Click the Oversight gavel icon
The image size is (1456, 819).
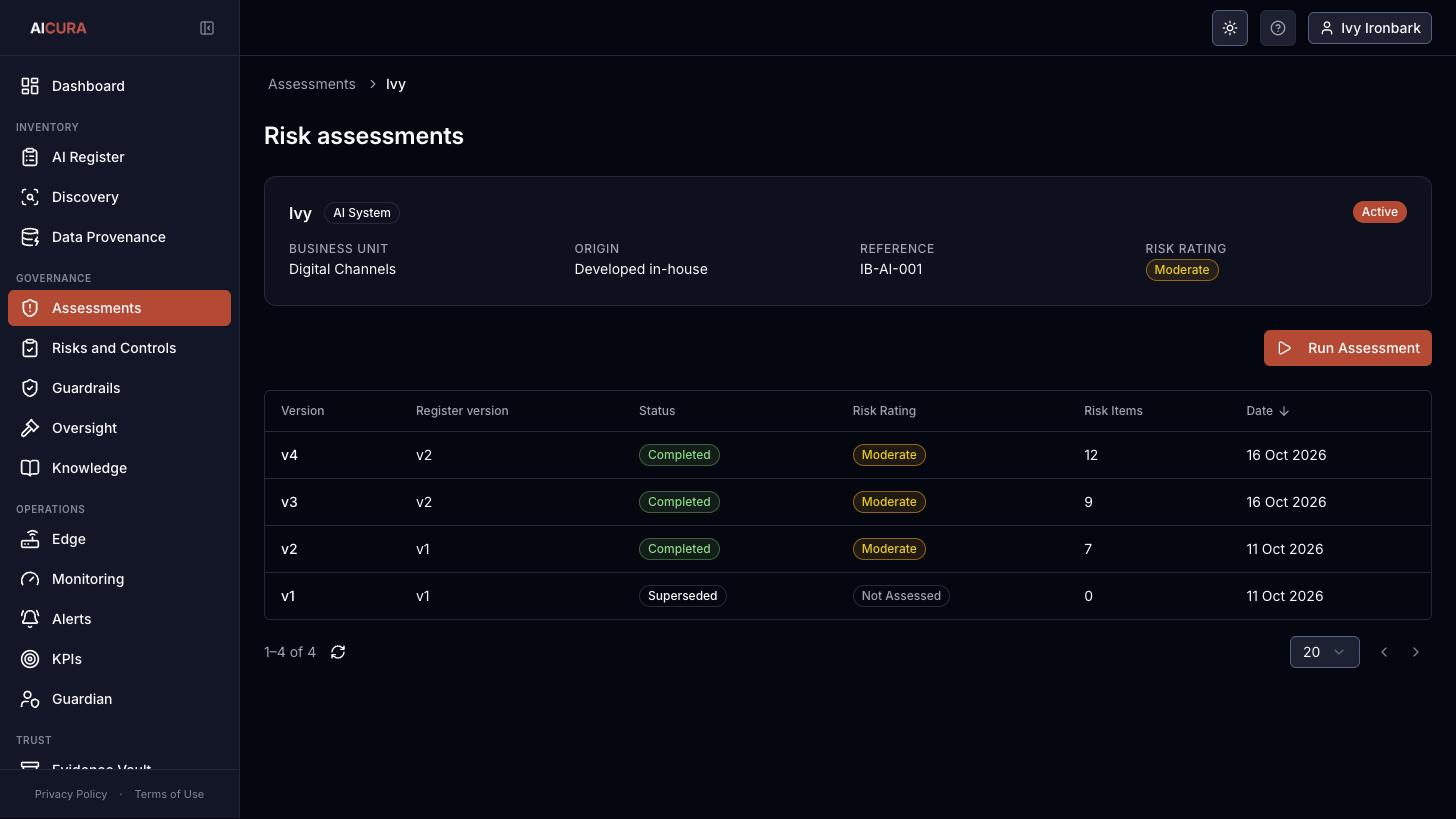pyautogui.click(x=30, y=428)
